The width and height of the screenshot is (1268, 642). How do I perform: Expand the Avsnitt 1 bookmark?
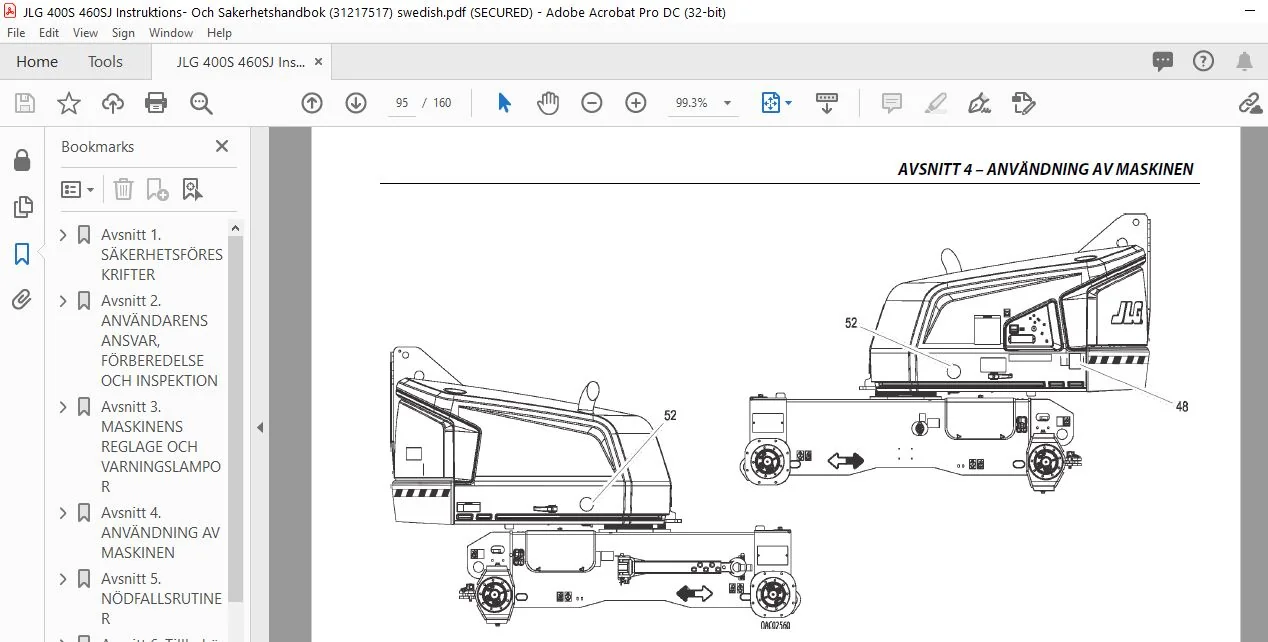point(64,235)
